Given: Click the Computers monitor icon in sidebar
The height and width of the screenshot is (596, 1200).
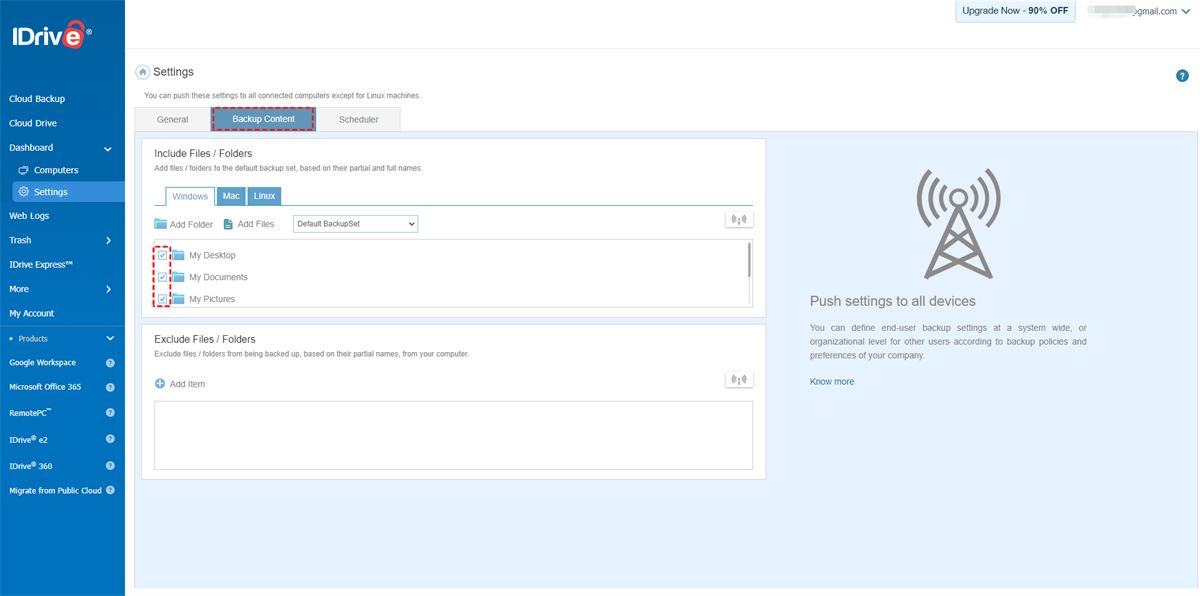Looking at the screenshot, I should 23,170.
